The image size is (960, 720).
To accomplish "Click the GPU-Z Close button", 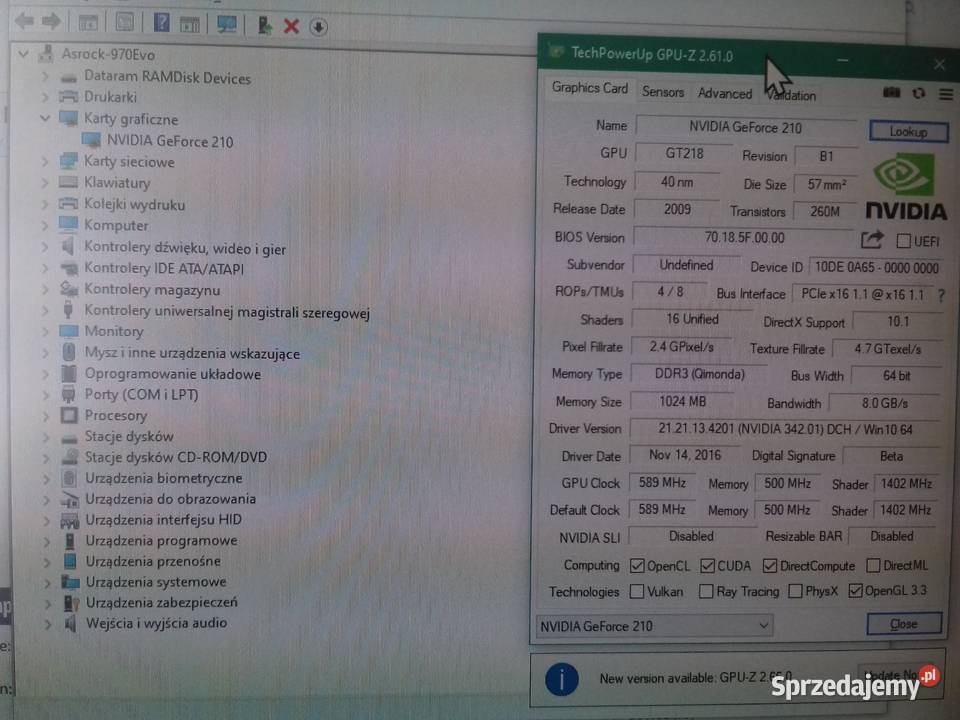I will 904,623.
